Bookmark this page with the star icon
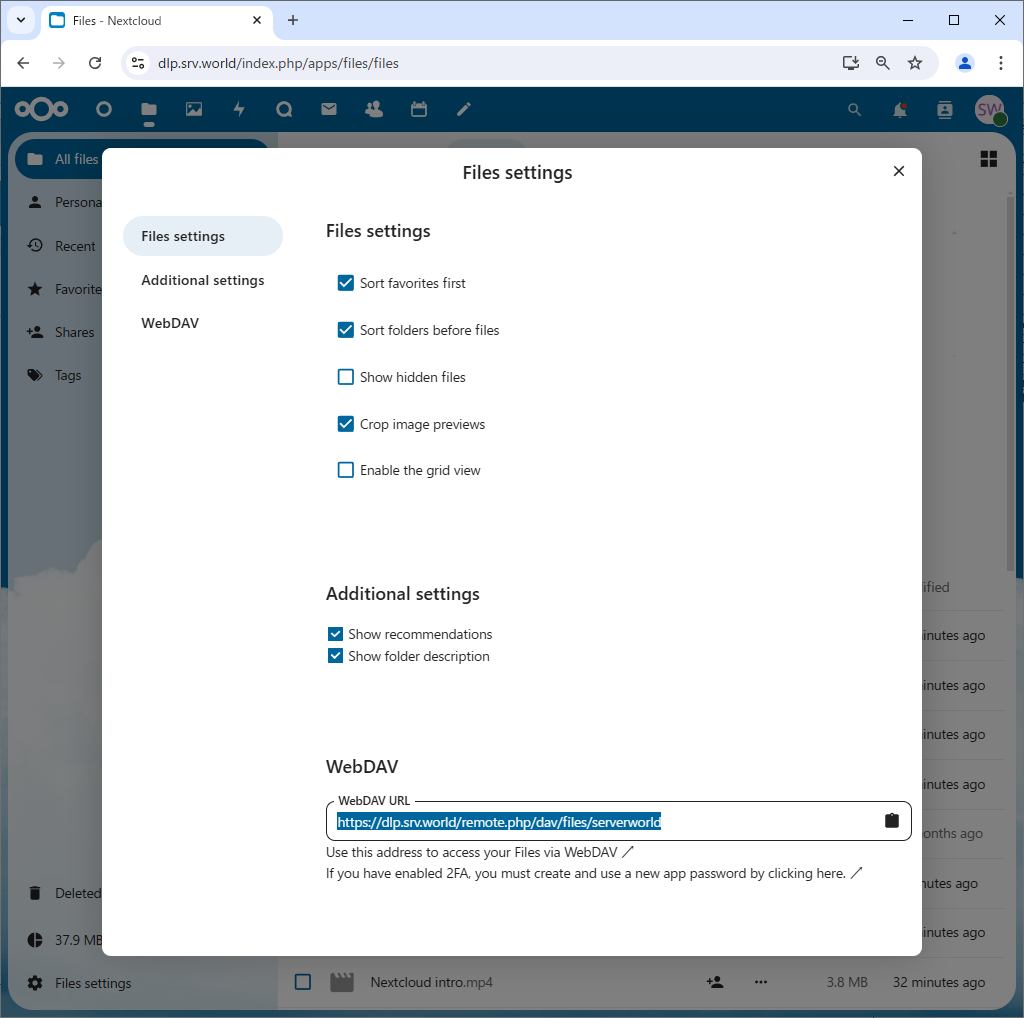Screen dimensions: 1024x1018 tap(915, 63)
